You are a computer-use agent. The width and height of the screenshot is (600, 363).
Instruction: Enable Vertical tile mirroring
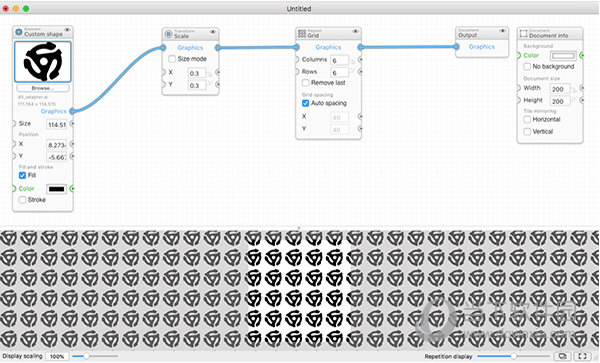point(527,132)
